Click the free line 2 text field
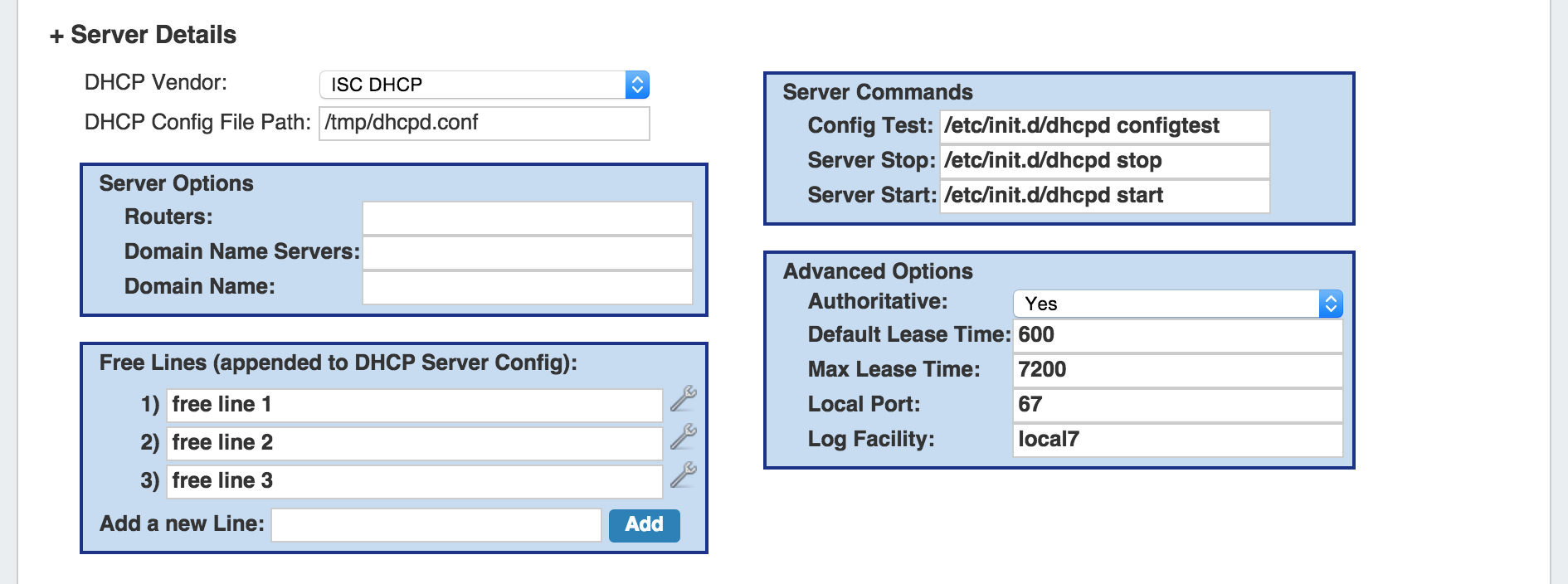Image resolution: width=1568 pixels, height=584 pixels. coord(414,443)
